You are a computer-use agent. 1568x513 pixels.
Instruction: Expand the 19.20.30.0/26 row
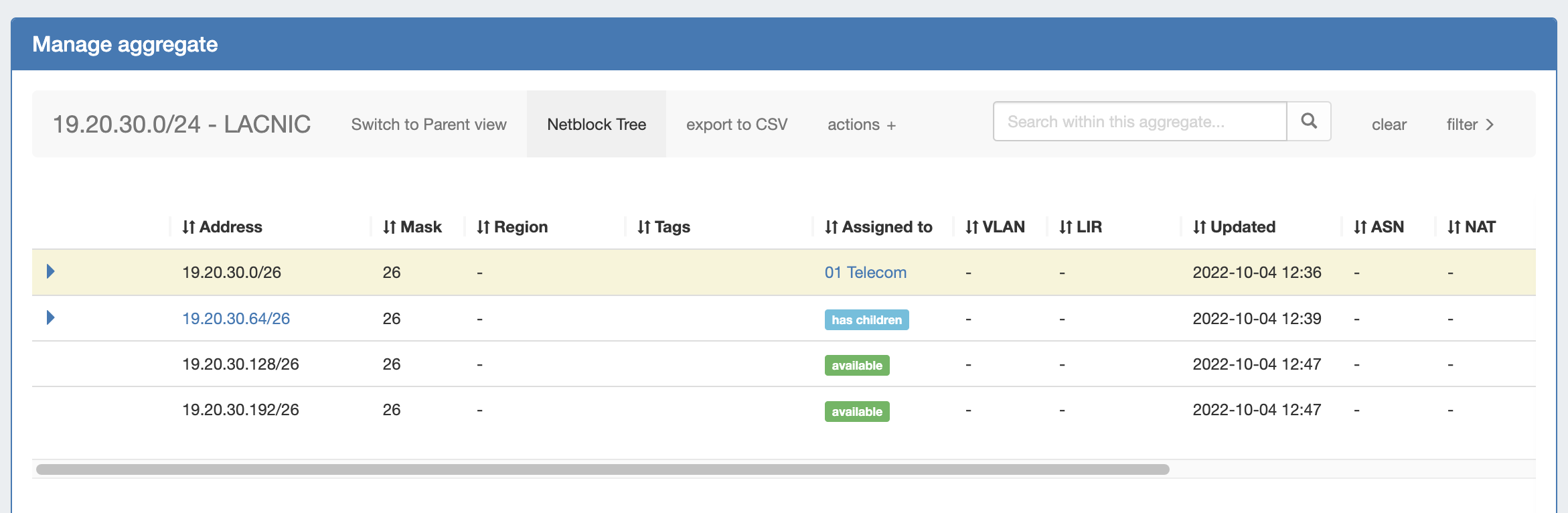(x=50, y=271)
